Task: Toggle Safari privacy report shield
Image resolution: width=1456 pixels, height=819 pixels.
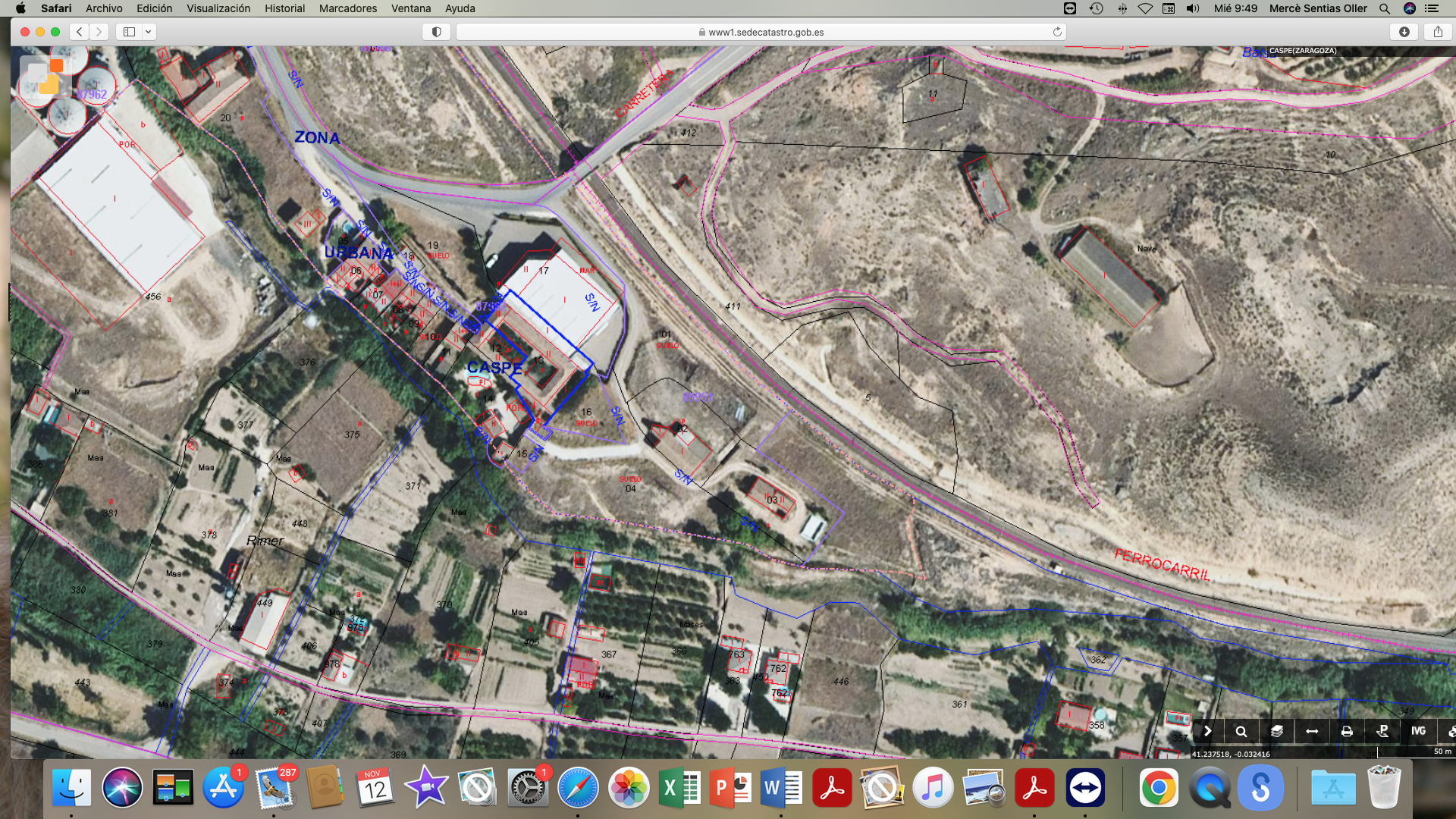Action: click(436, 32)
